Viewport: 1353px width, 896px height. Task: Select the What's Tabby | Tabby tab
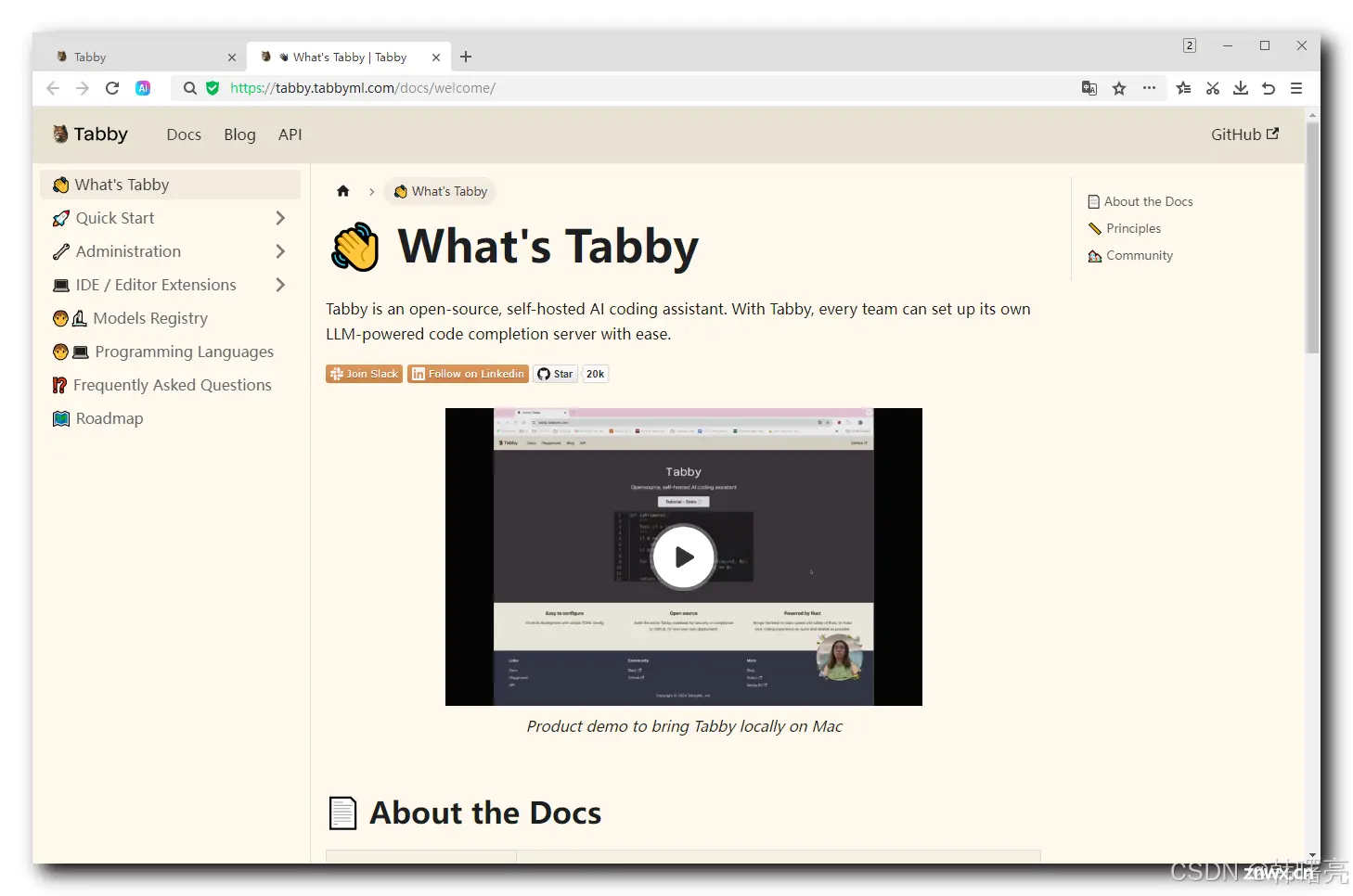(349, 57)
